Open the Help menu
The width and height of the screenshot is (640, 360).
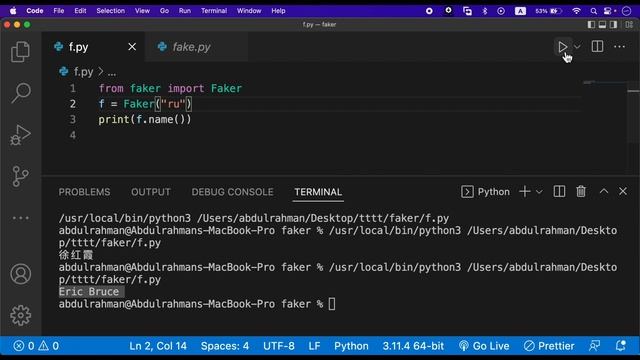(278, 11)
